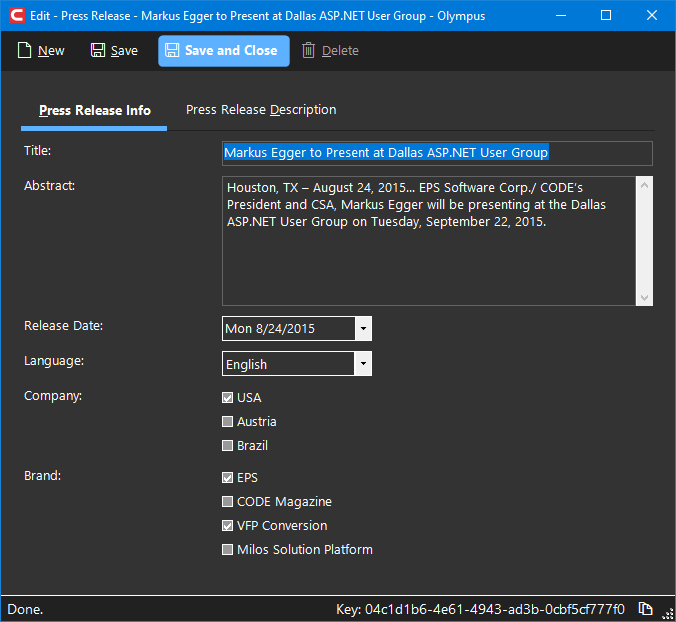The image size is (676, 622).
Task: Open the Press Release Description tab
Action: coord(261,110)
